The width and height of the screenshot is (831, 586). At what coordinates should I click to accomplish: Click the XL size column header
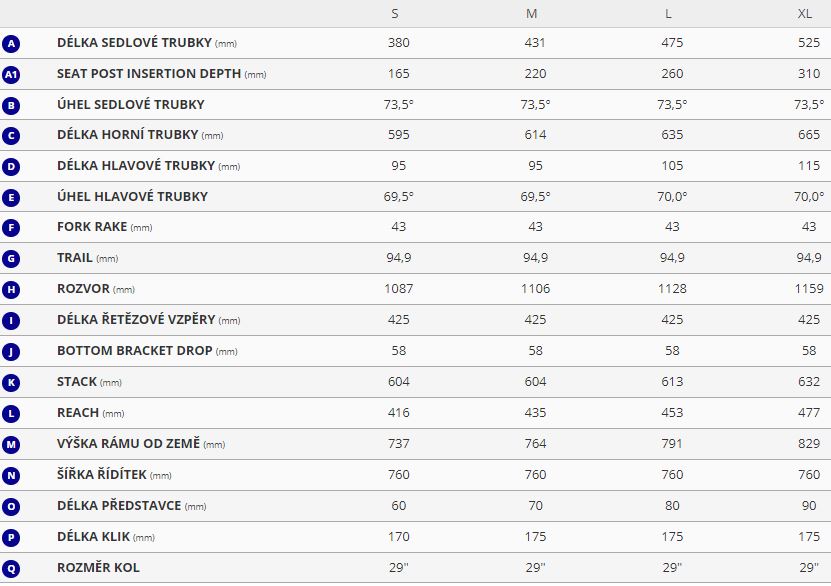point(805,14)
